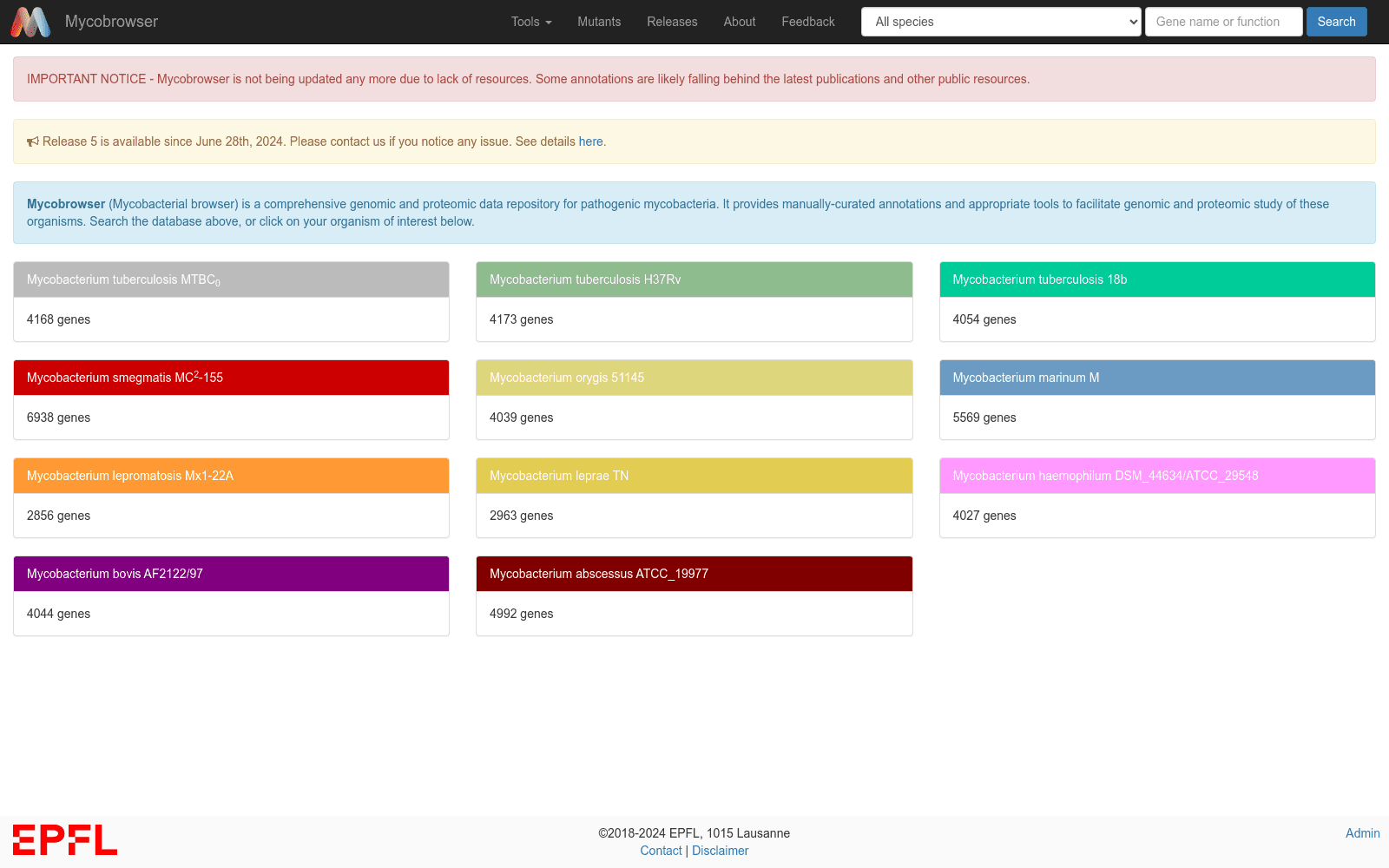Screen dimensions: 1389x868
Task: Open the Disclaimer link
Action: (x=720, y=851)
